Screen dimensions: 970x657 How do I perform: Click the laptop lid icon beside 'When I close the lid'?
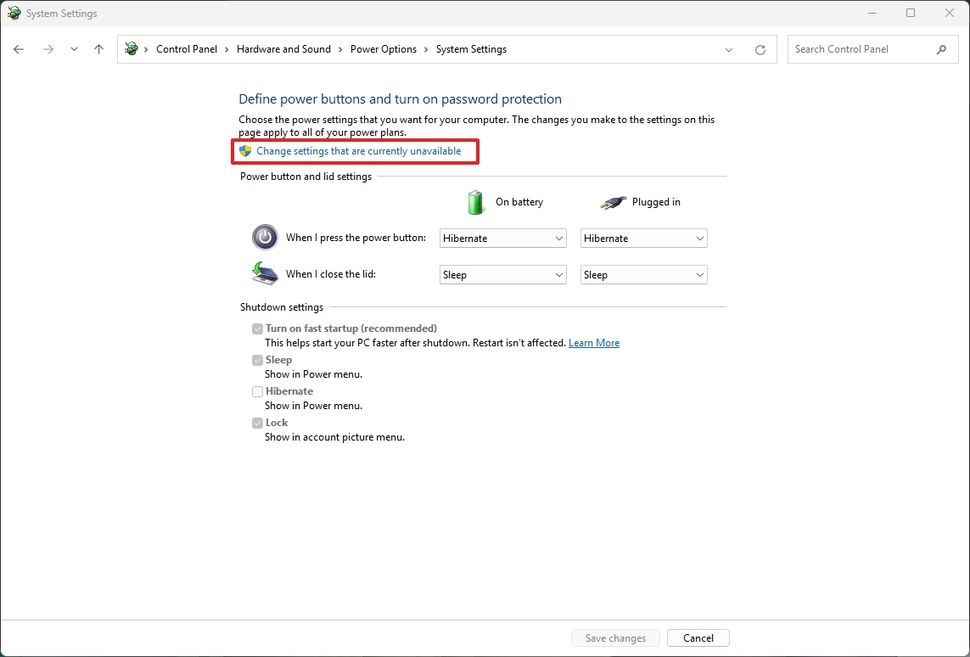pyautogui.click(x=264, y=273)
